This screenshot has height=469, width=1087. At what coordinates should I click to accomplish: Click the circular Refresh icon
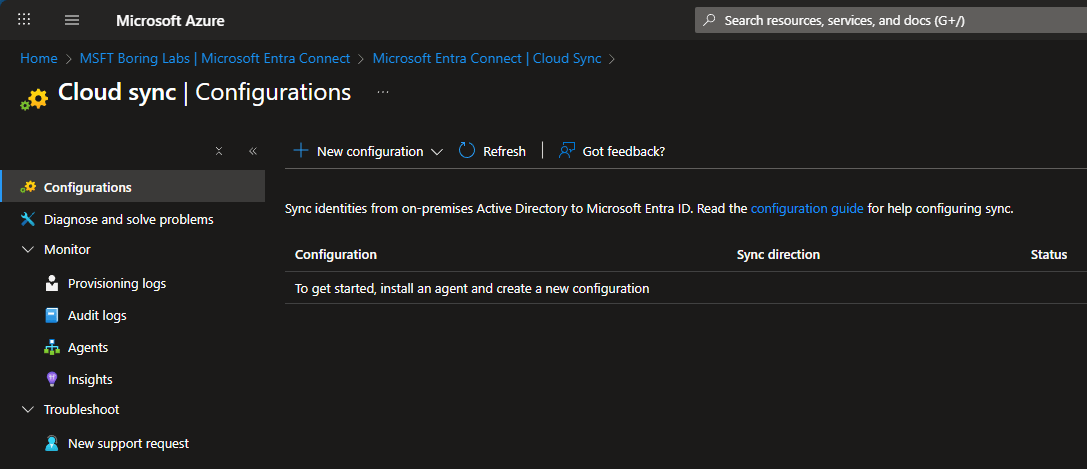click(x=467, y=150)
